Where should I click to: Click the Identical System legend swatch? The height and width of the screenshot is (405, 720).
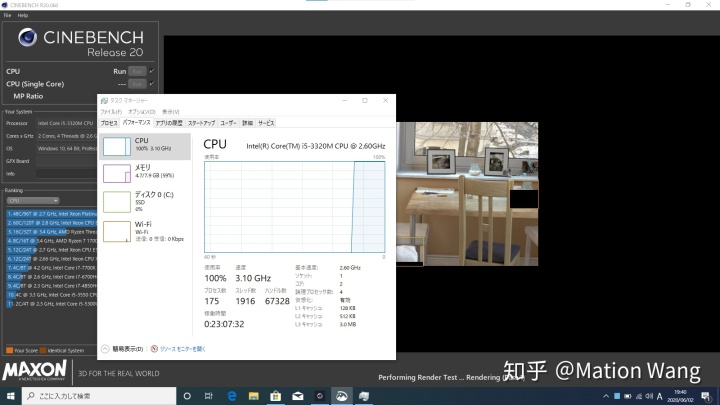click(x=43, y=350)
